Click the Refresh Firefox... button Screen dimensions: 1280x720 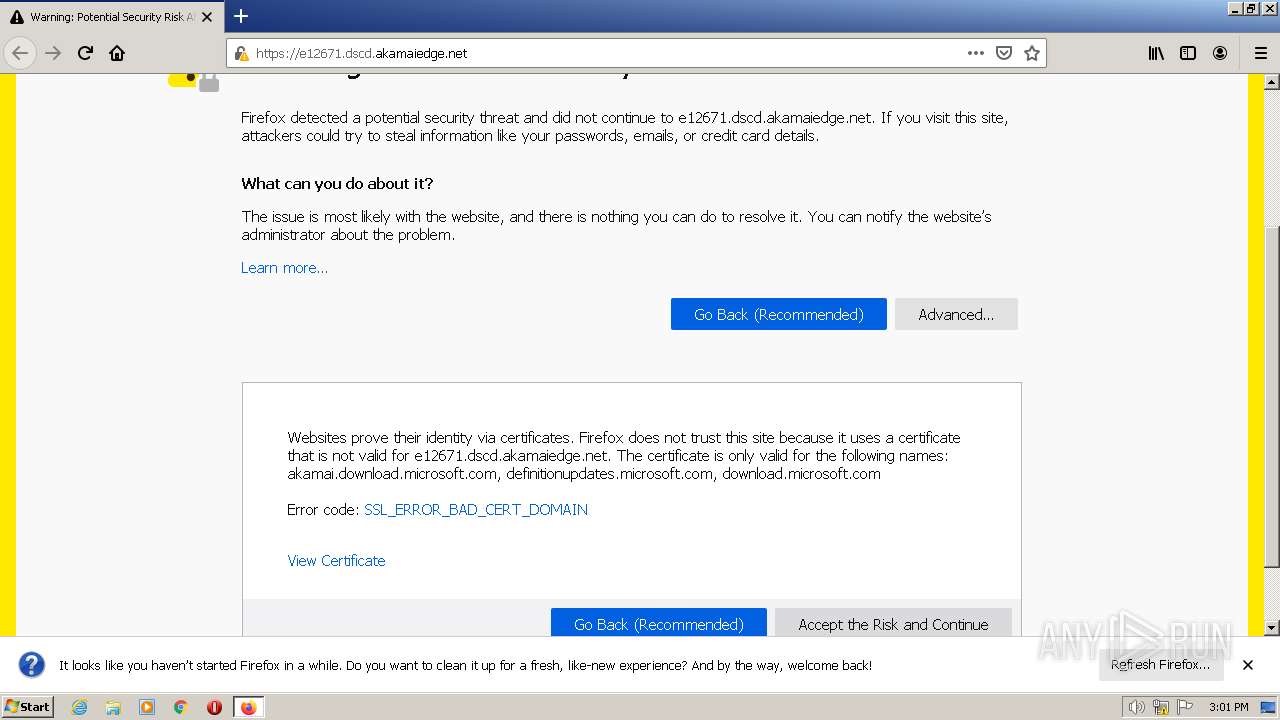pos(1160,664)
